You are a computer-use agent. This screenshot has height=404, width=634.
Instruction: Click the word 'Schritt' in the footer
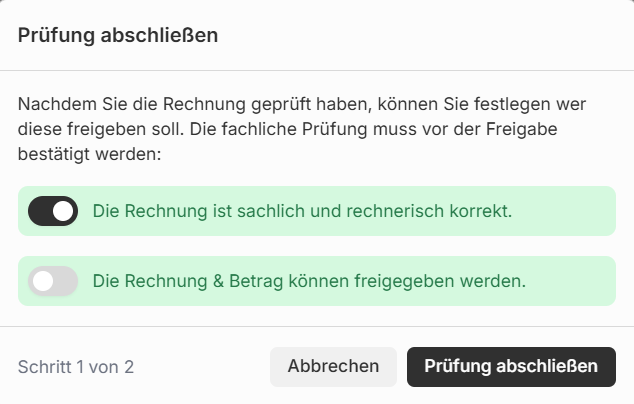pos(43,367)
